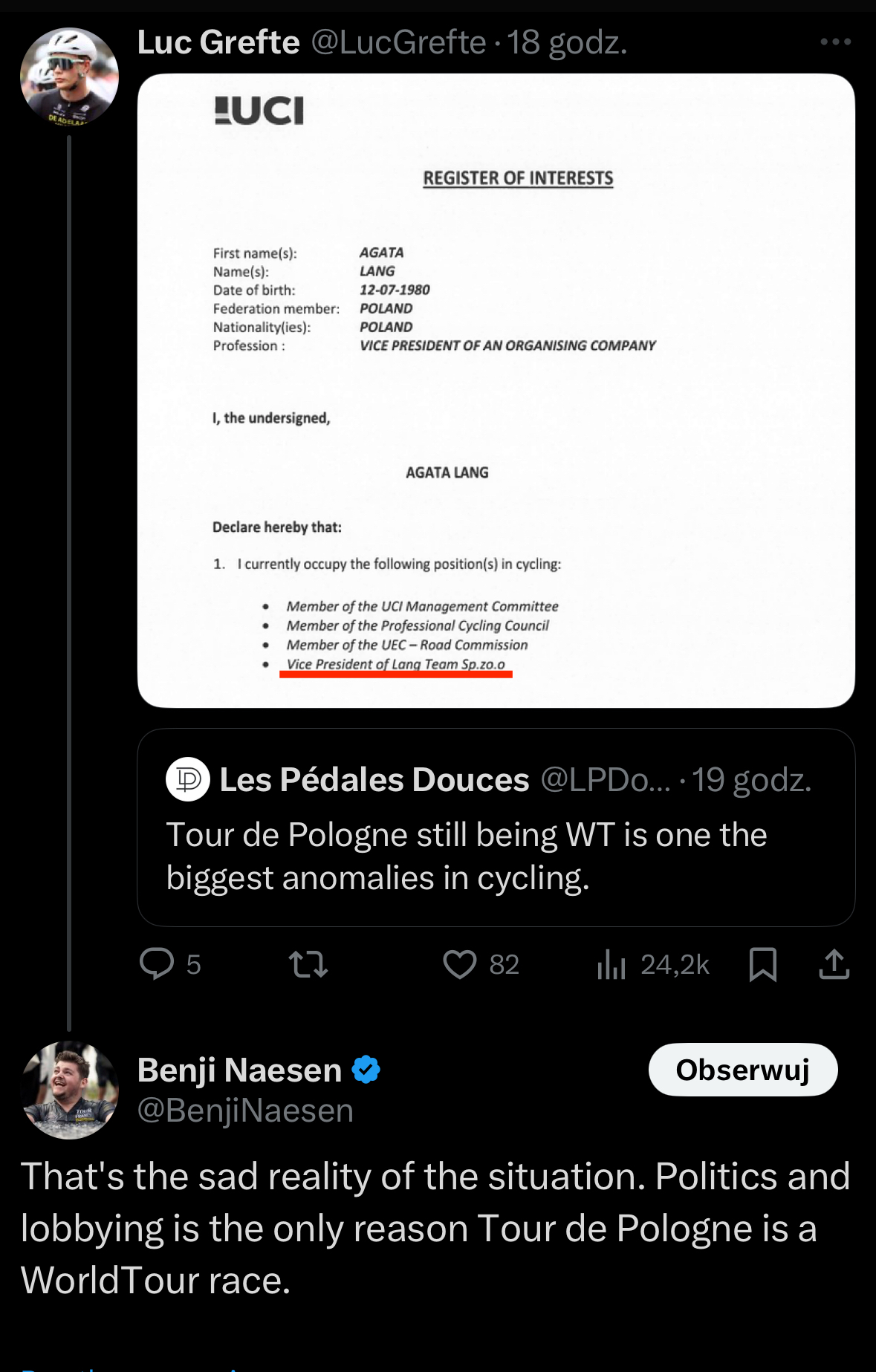Open the @BenjiNaesen handle link
This screenshot has width=876, height=1372.
click(245, 1111)
